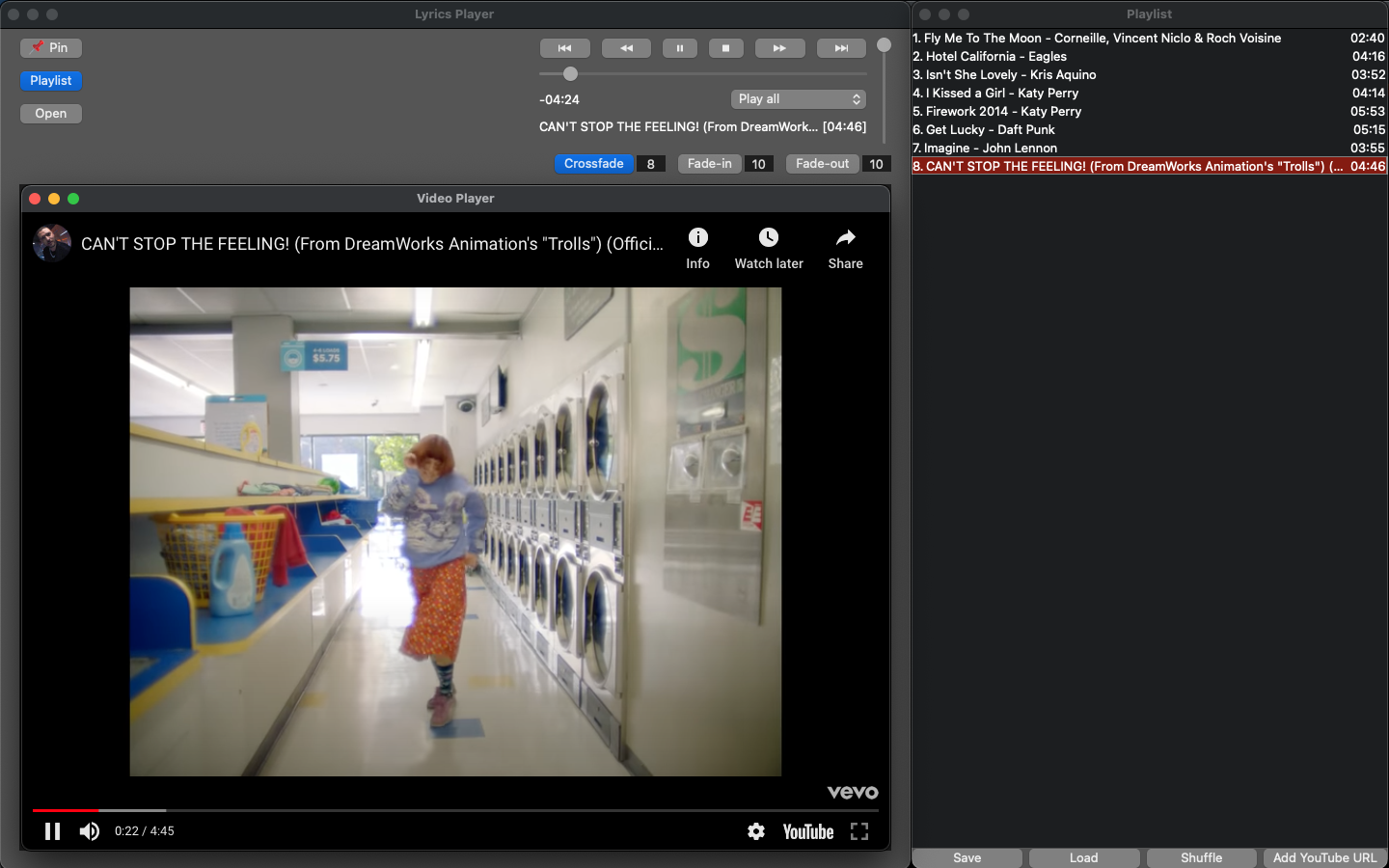1389x868 pixels.
Task: Load a playlist file
Action: [1084, 858]
